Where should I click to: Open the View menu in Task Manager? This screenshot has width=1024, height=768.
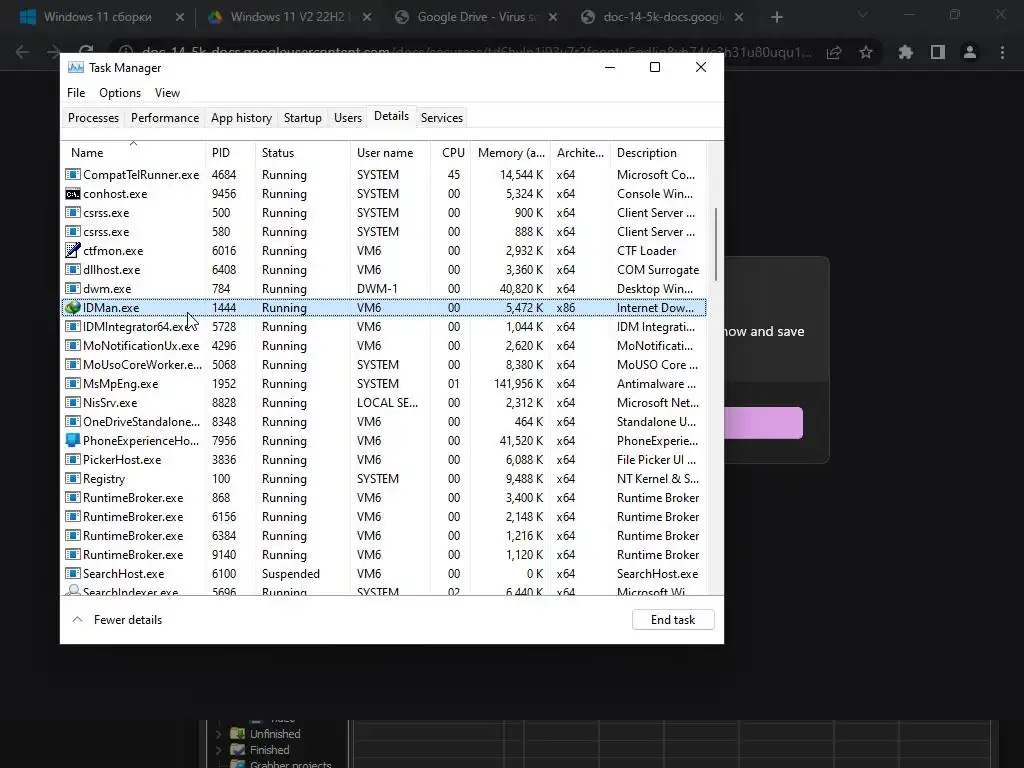(167, 93)
